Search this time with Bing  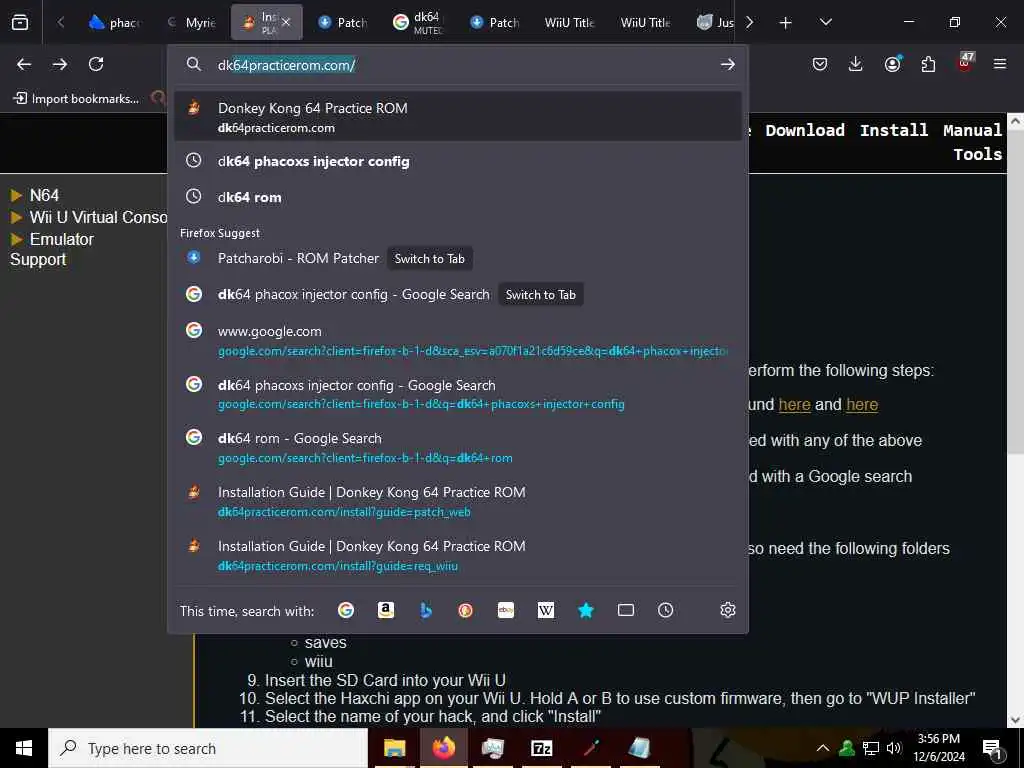[426, 610]
